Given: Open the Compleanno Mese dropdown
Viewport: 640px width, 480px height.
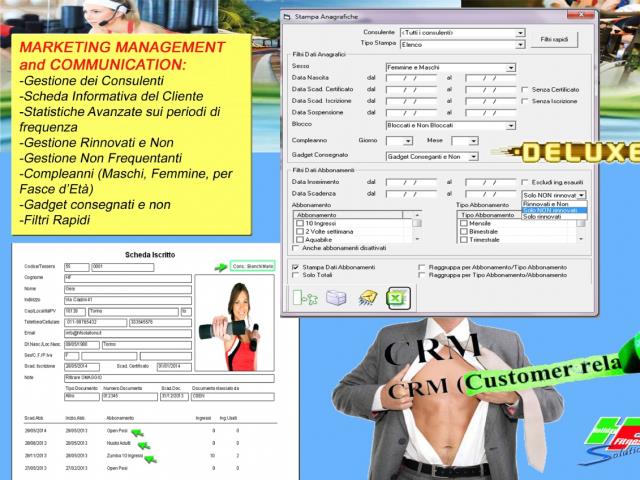Looking at the screenshot, I should (473, 141).
